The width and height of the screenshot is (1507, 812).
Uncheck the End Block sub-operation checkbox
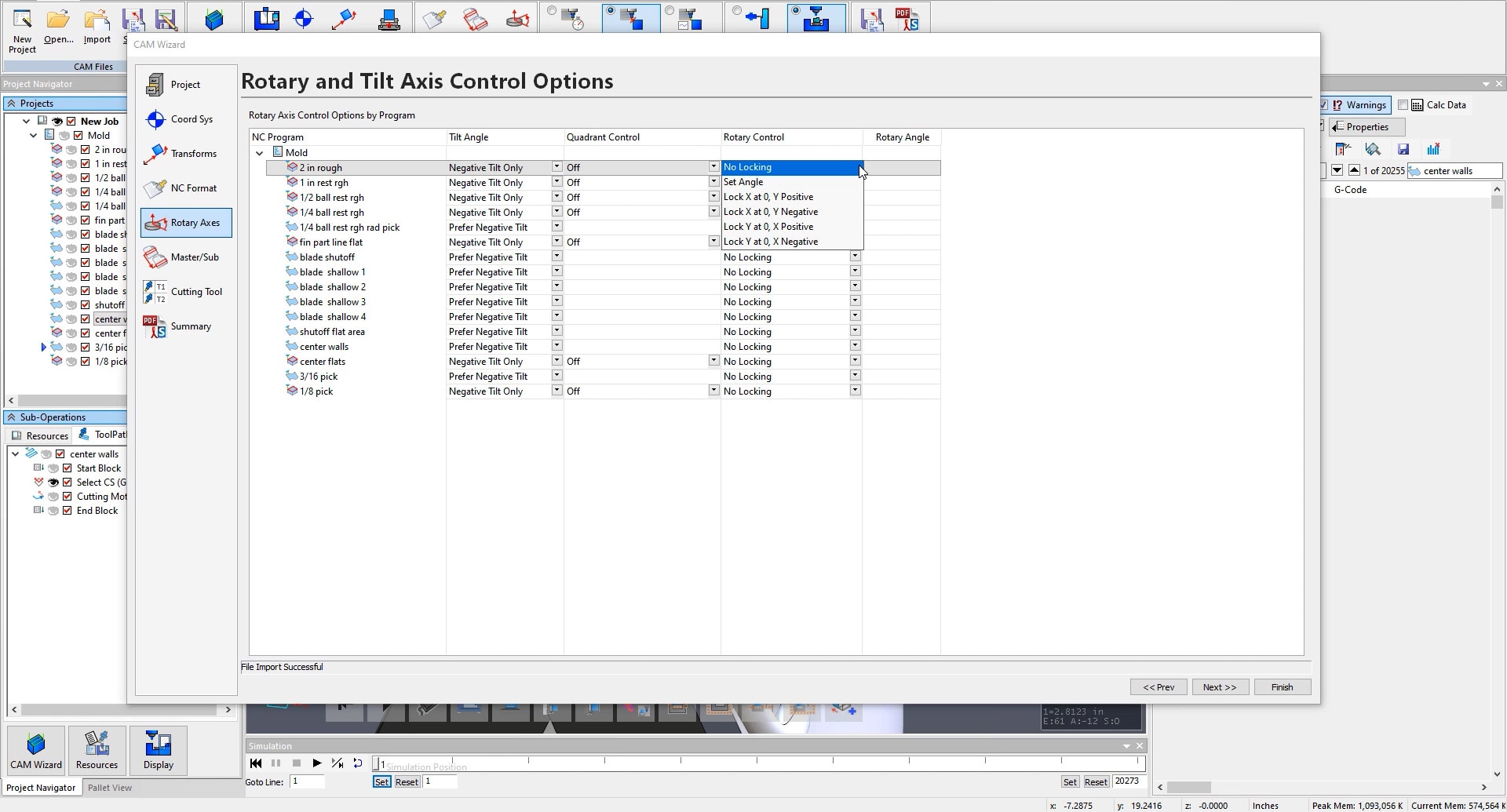68,511
